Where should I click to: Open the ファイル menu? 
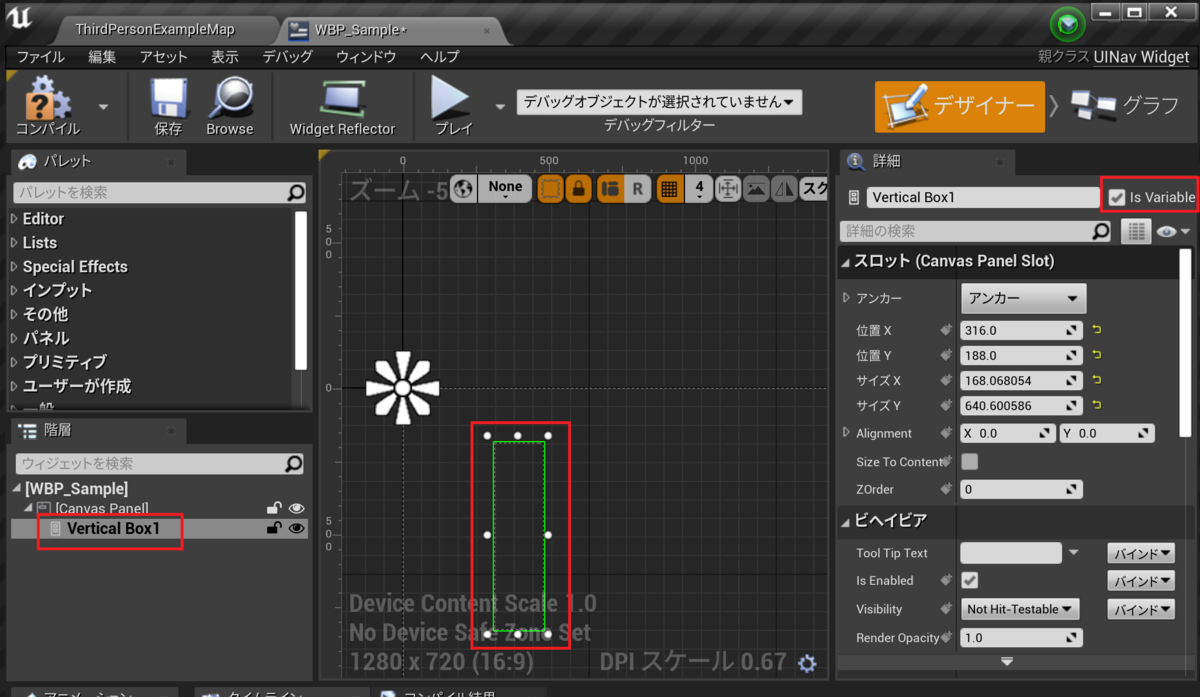click(41, 57)
